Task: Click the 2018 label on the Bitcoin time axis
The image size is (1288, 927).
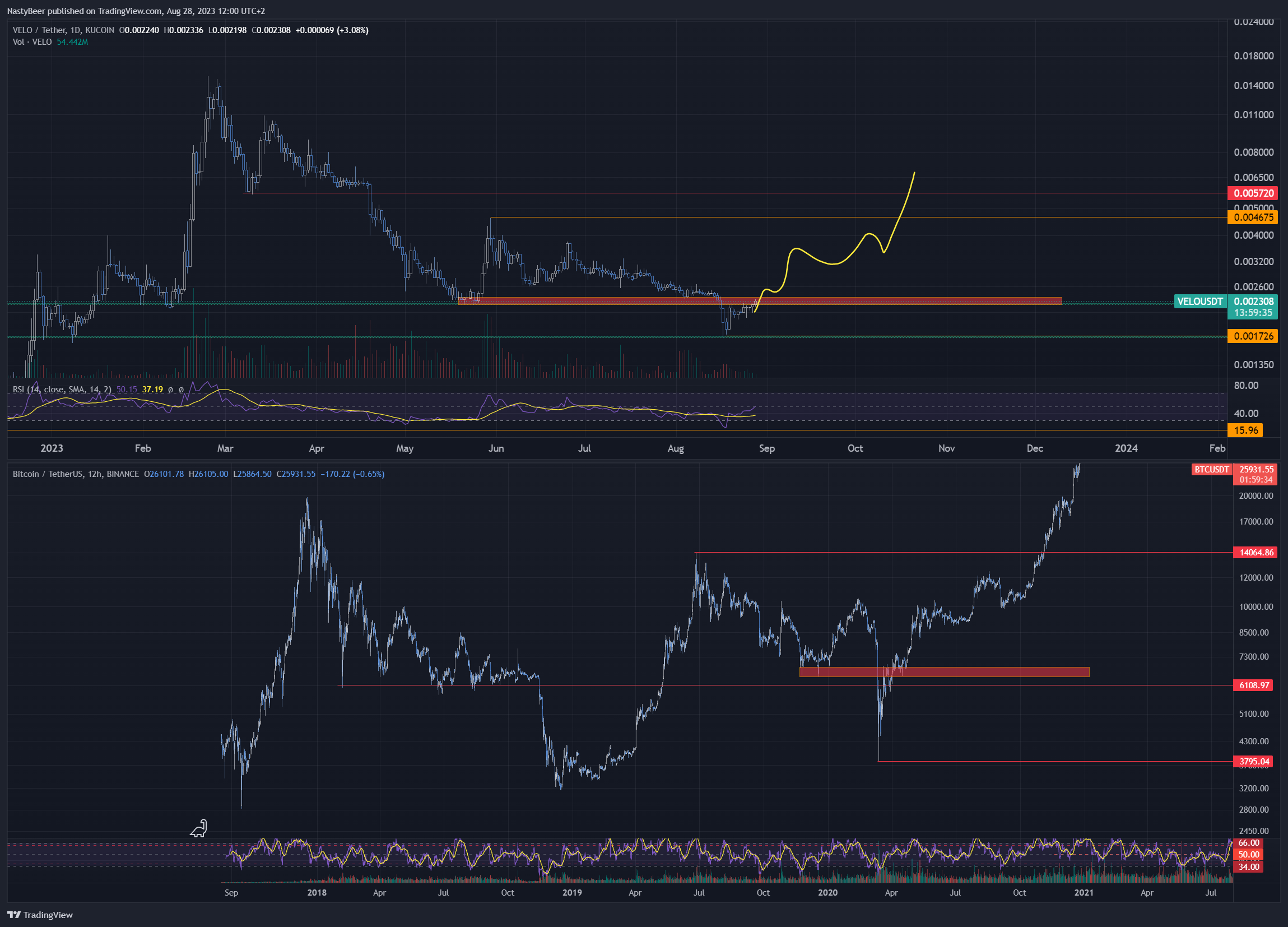Action: click(317, 892)
